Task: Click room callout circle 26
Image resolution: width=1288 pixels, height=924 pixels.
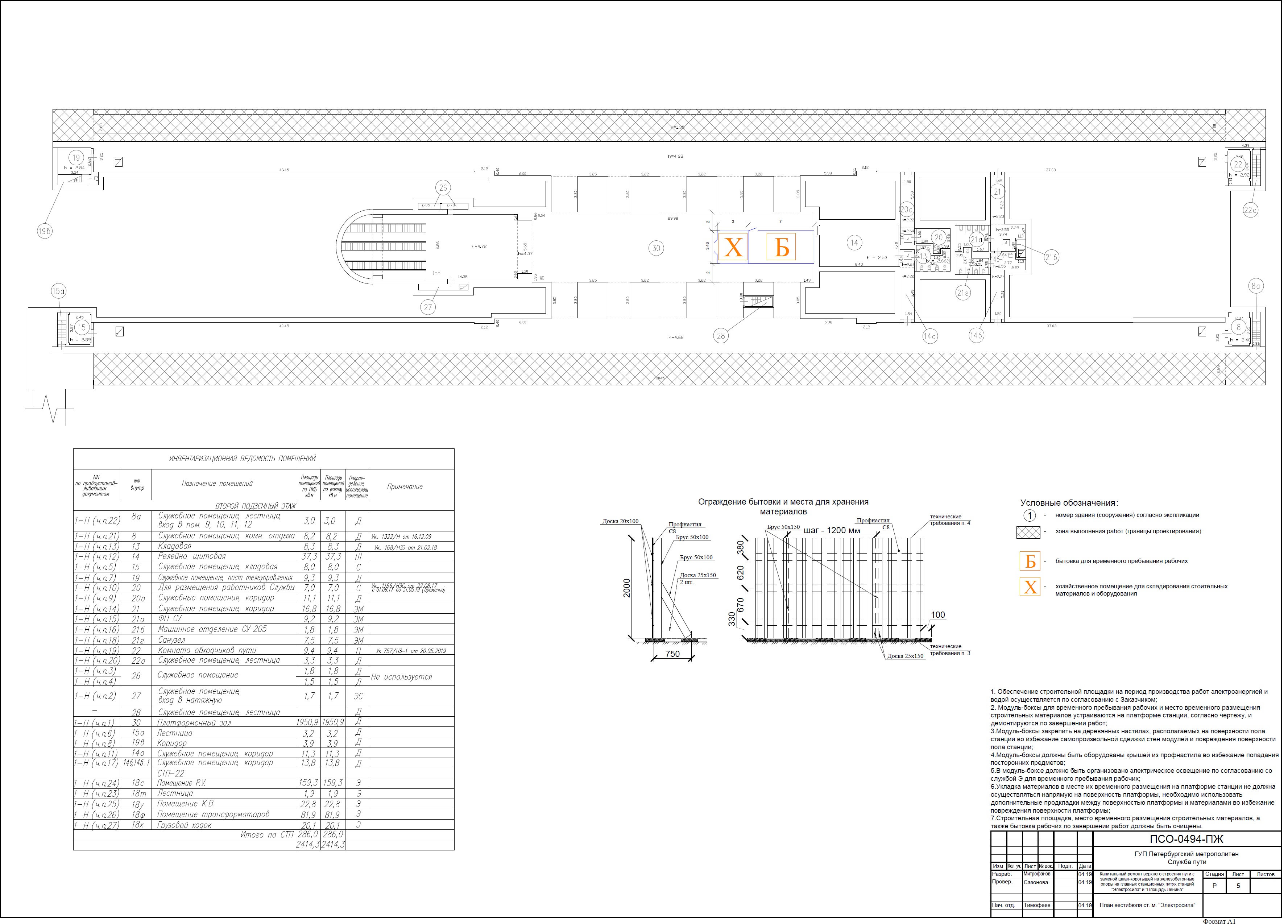Action: pos(442,187)
